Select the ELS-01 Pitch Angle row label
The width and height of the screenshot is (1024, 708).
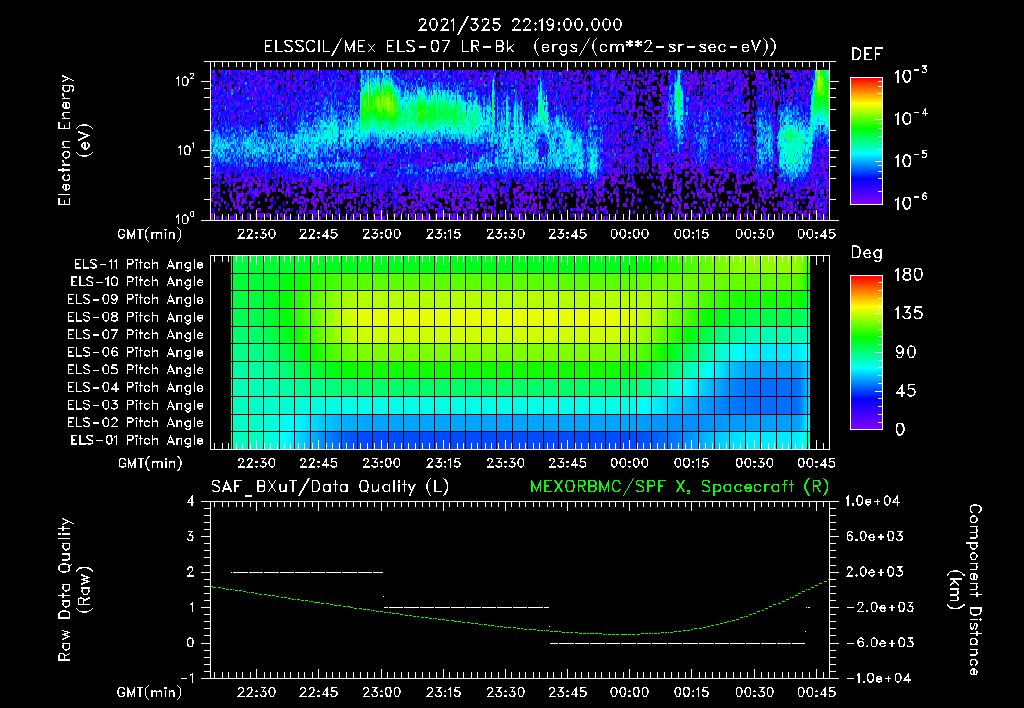click(x=137, y=440)
